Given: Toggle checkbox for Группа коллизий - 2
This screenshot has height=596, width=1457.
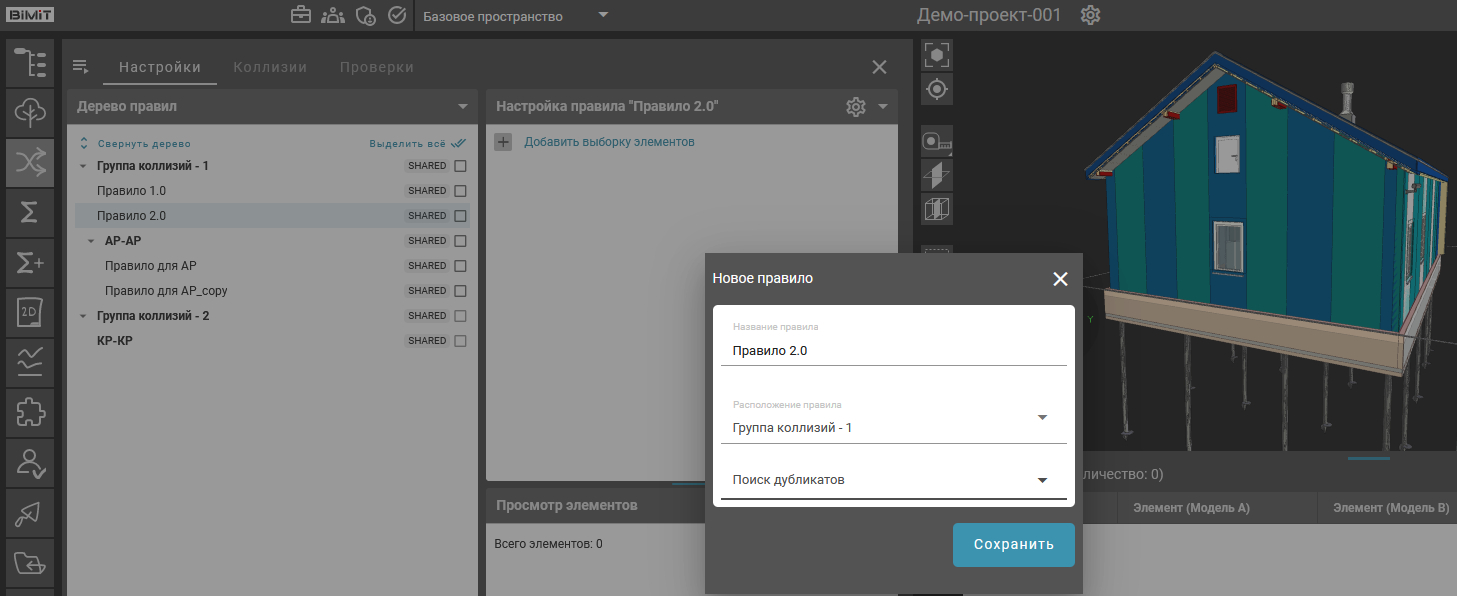Looking at the screenshot, I should pos(461,316).
